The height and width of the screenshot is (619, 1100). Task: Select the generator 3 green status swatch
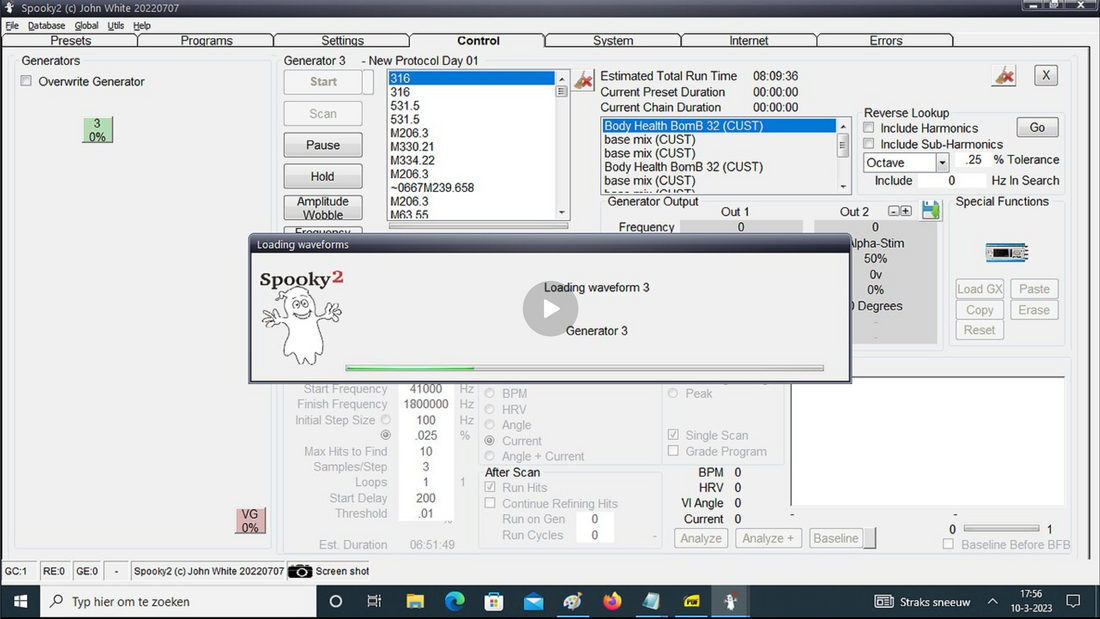(x=97, y=130)
